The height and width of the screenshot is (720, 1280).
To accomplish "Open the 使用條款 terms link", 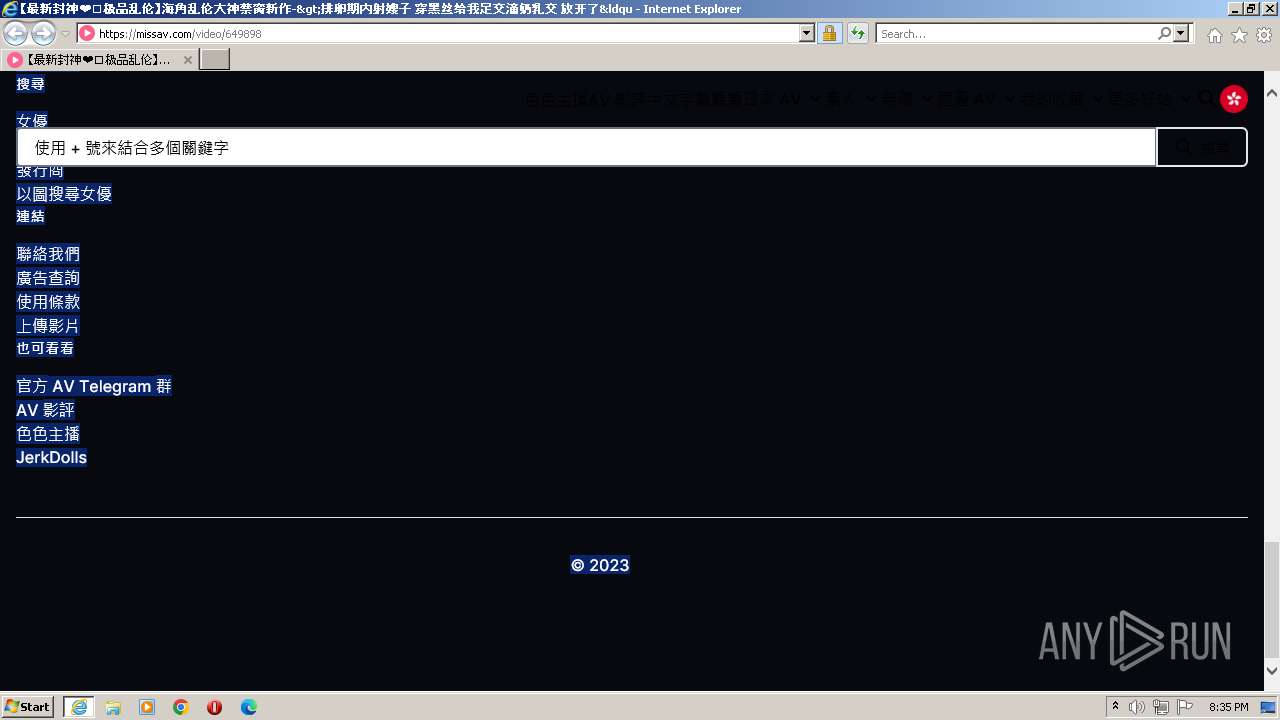I will click(x=48, y=302).
